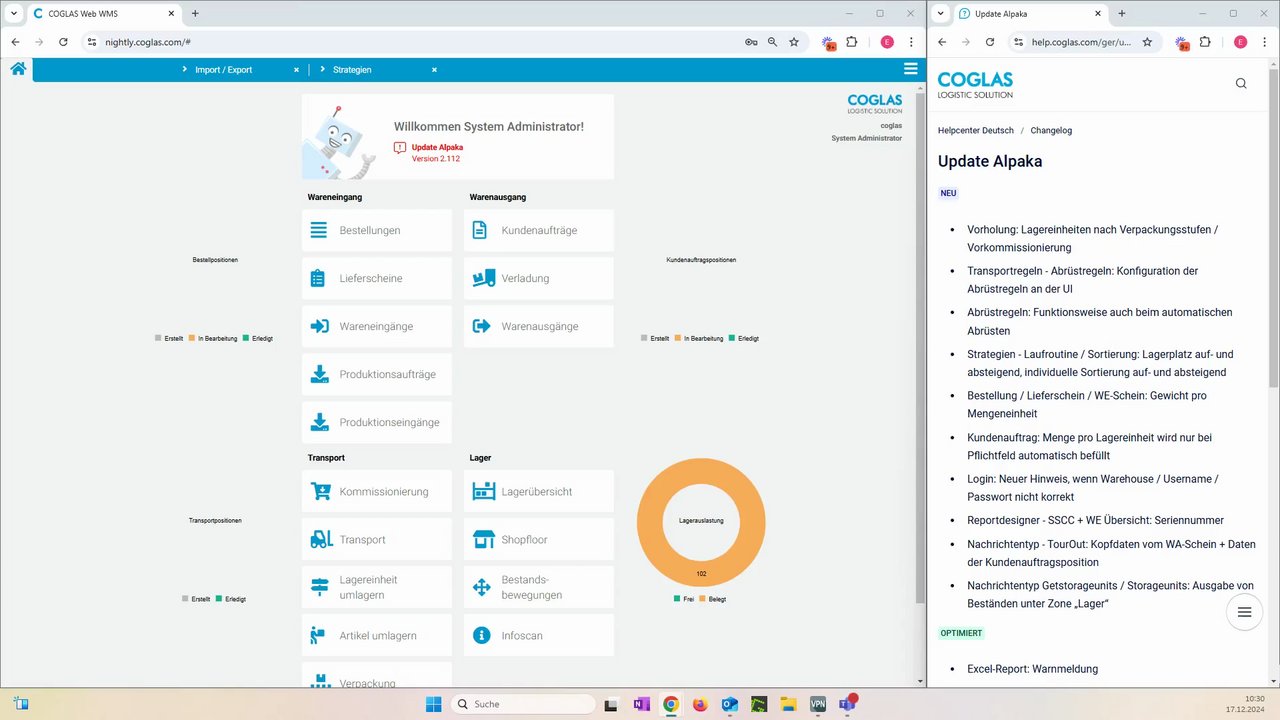
Task: Click the Lagereinheit umlagern signpost icon
Action: click(x=320, y=587)
